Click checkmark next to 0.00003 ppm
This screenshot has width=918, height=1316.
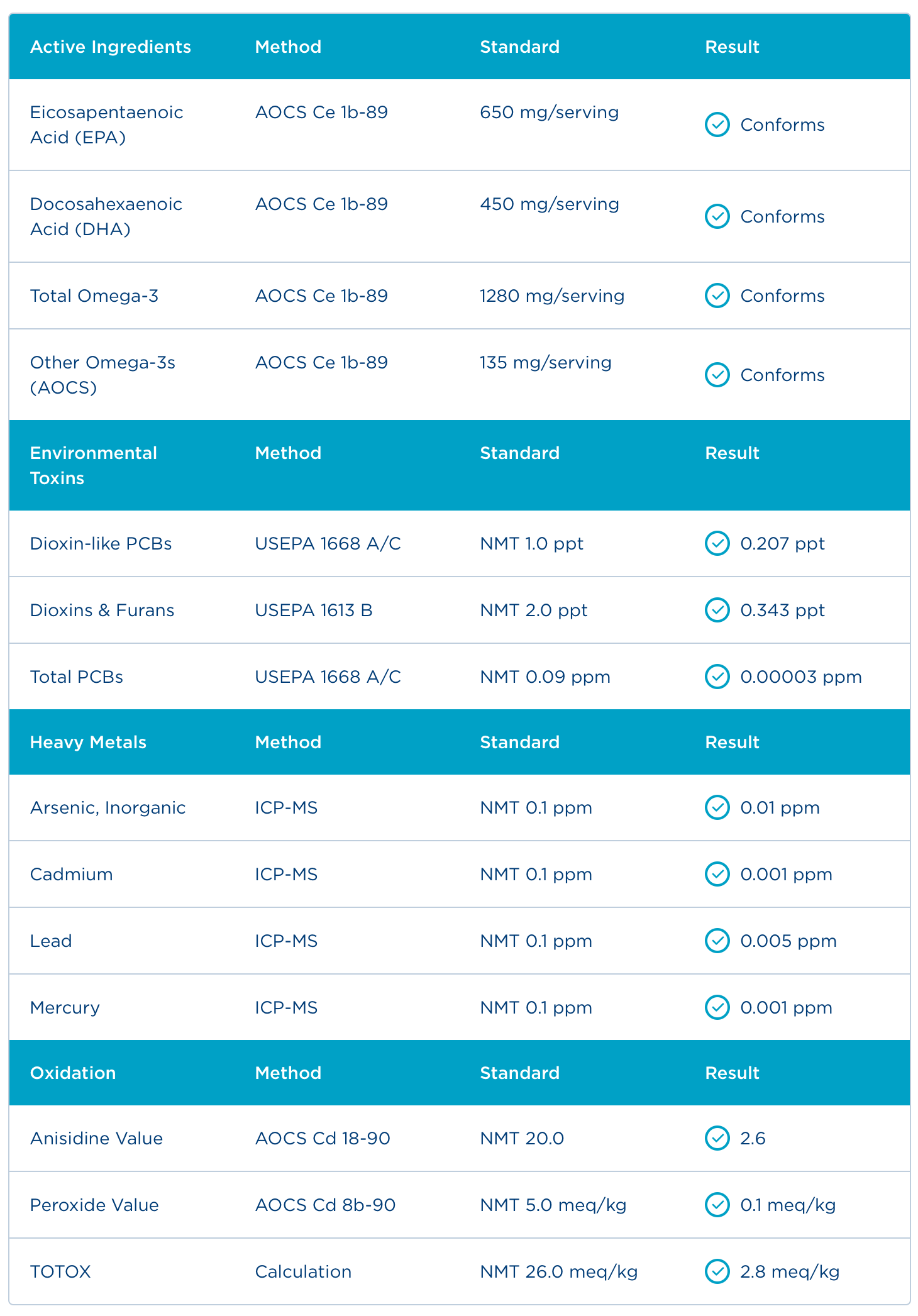coord(717,677)
